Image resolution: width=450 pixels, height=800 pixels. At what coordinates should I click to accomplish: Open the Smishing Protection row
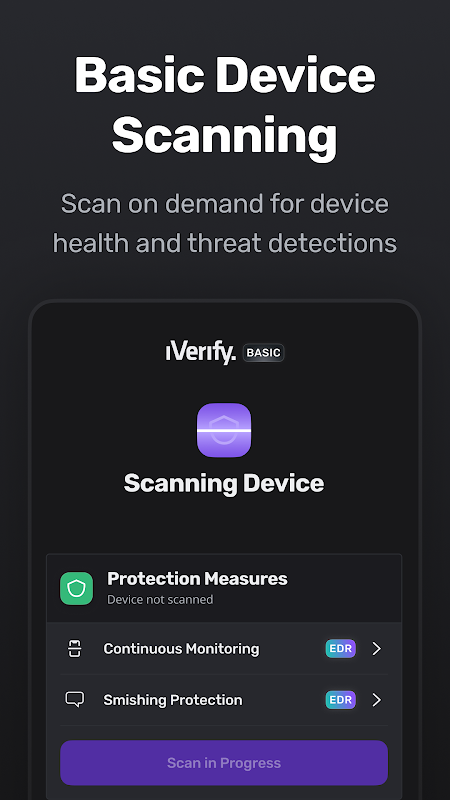click(x=224, y=699)
